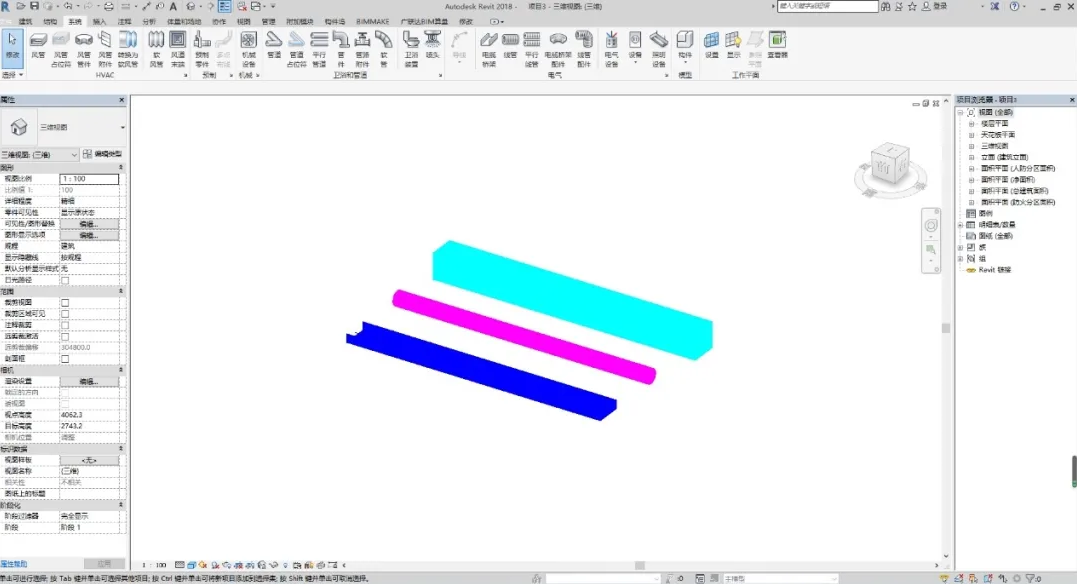Click 编辑 button for 图形显示选项

coord(89,235)
